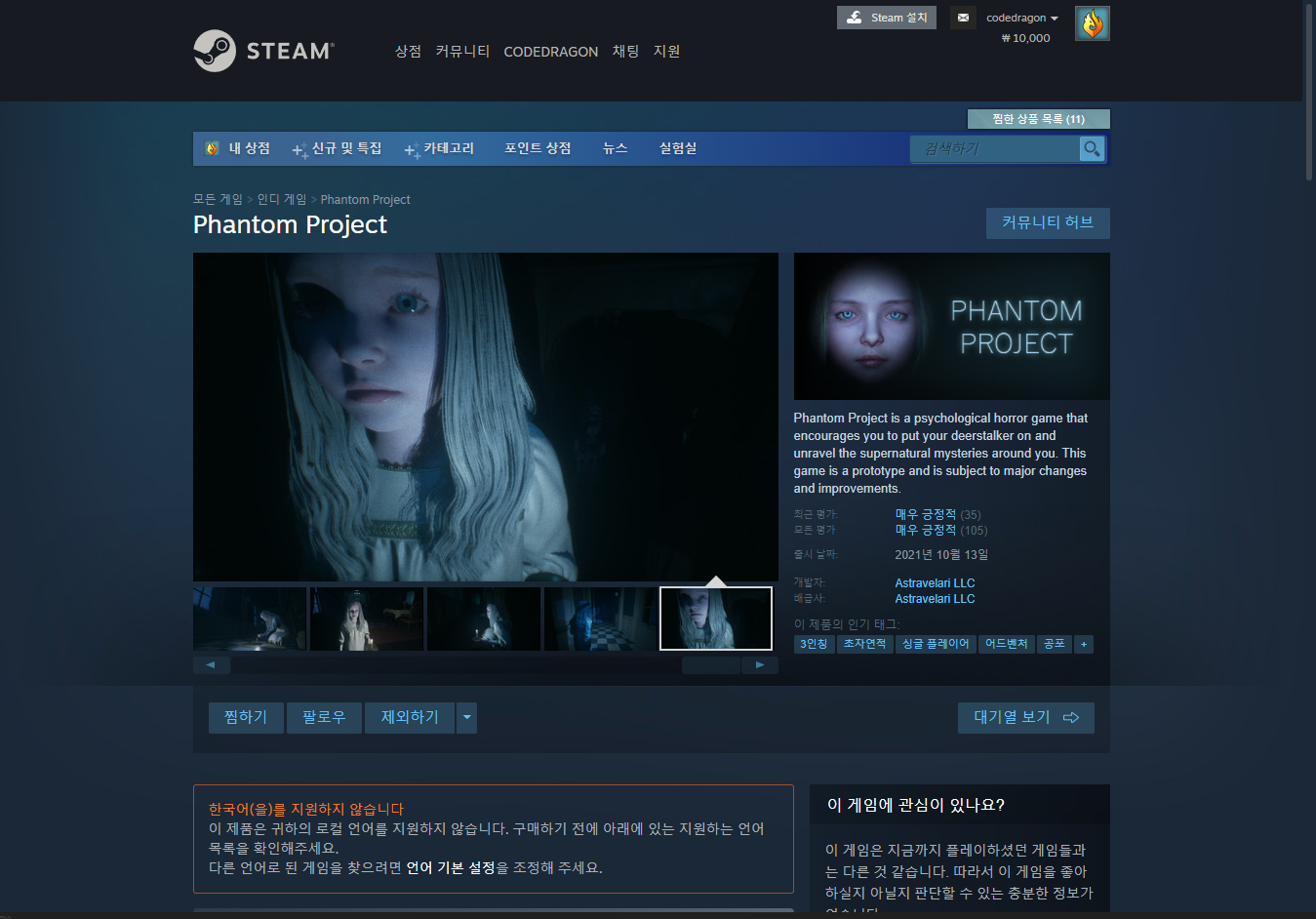Click the search magnifier icon

[1092, 148]
